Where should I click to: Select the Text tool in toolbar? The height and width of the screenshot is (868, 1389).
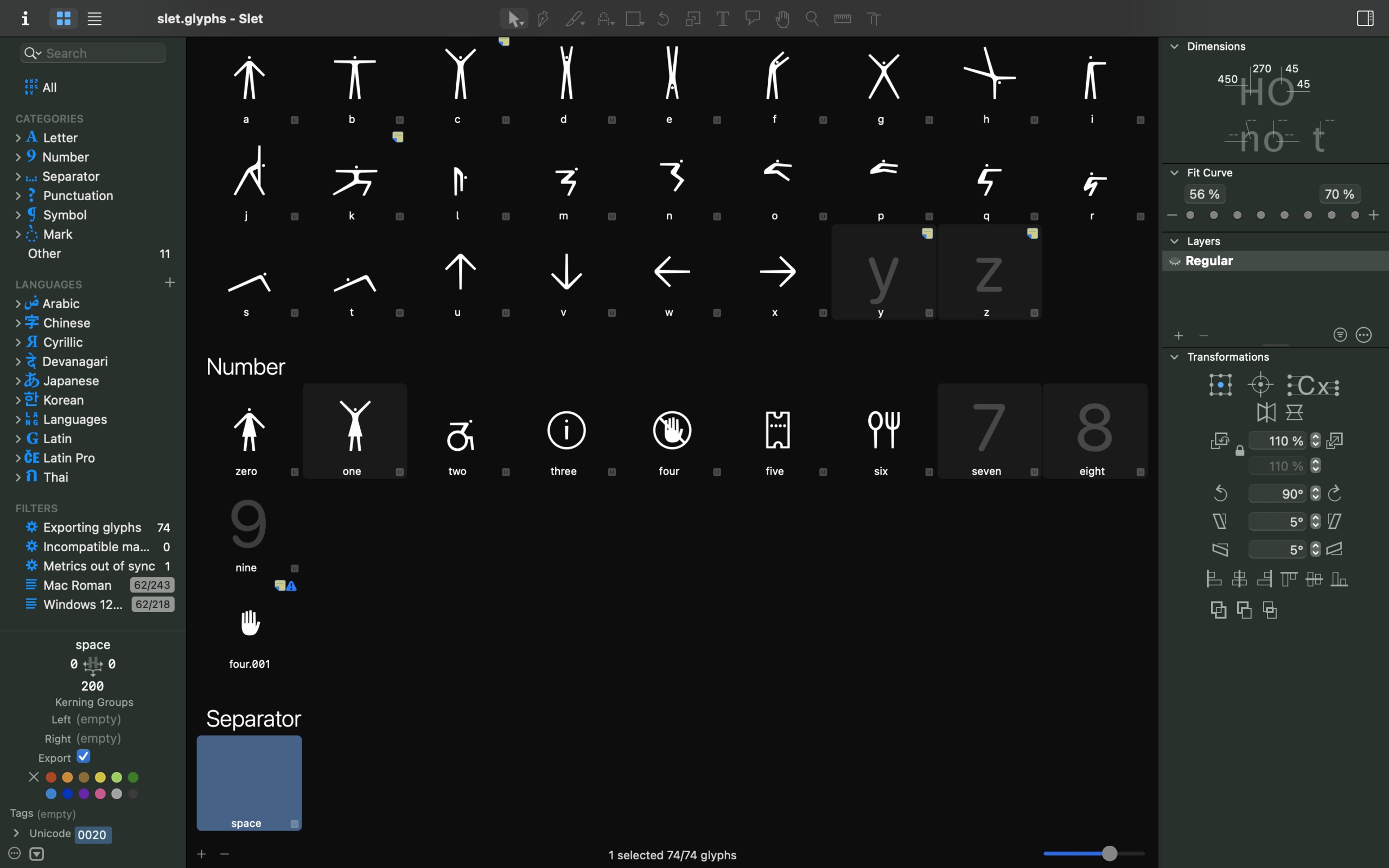click(723, 19)
